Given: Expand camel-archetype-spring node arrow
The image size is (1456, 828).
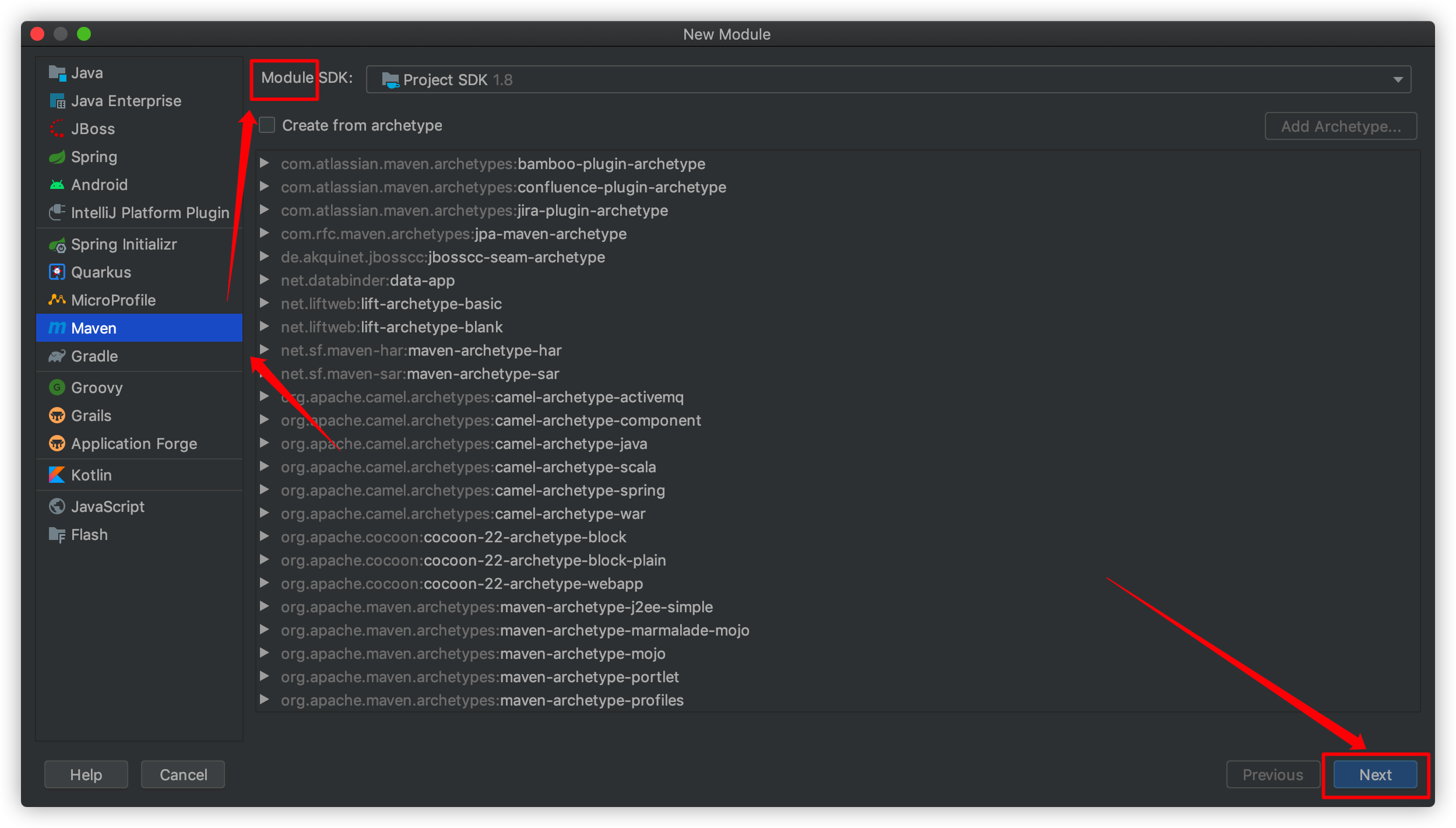Looking at the screenshot, I should [265, 490].
